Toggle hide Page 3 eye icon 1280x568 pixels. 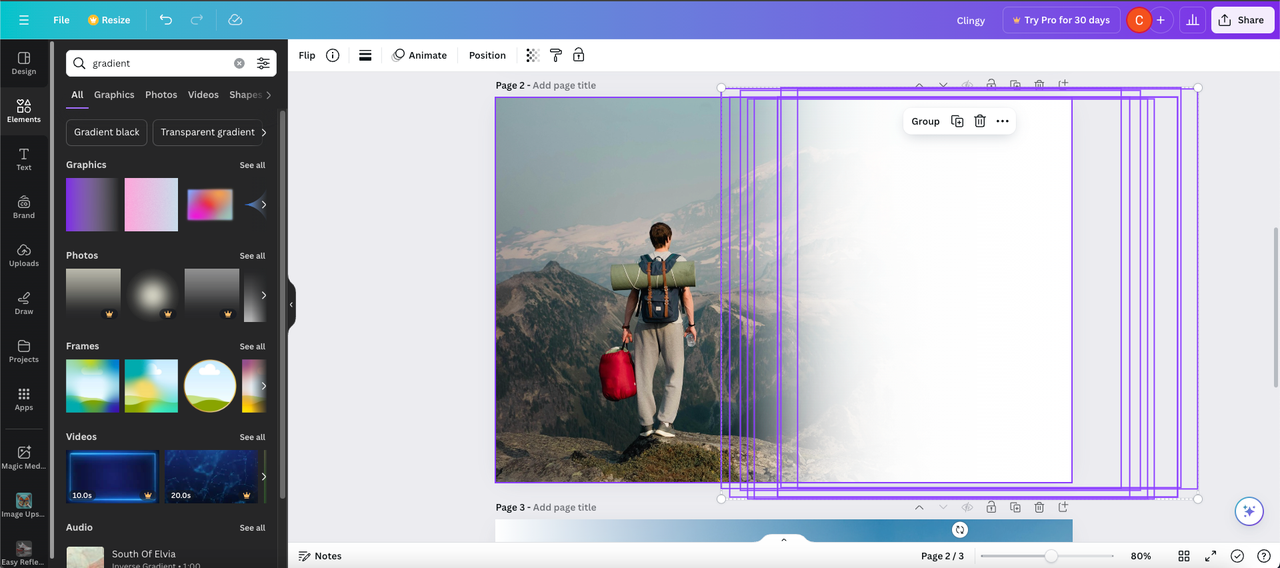point(967,507)
